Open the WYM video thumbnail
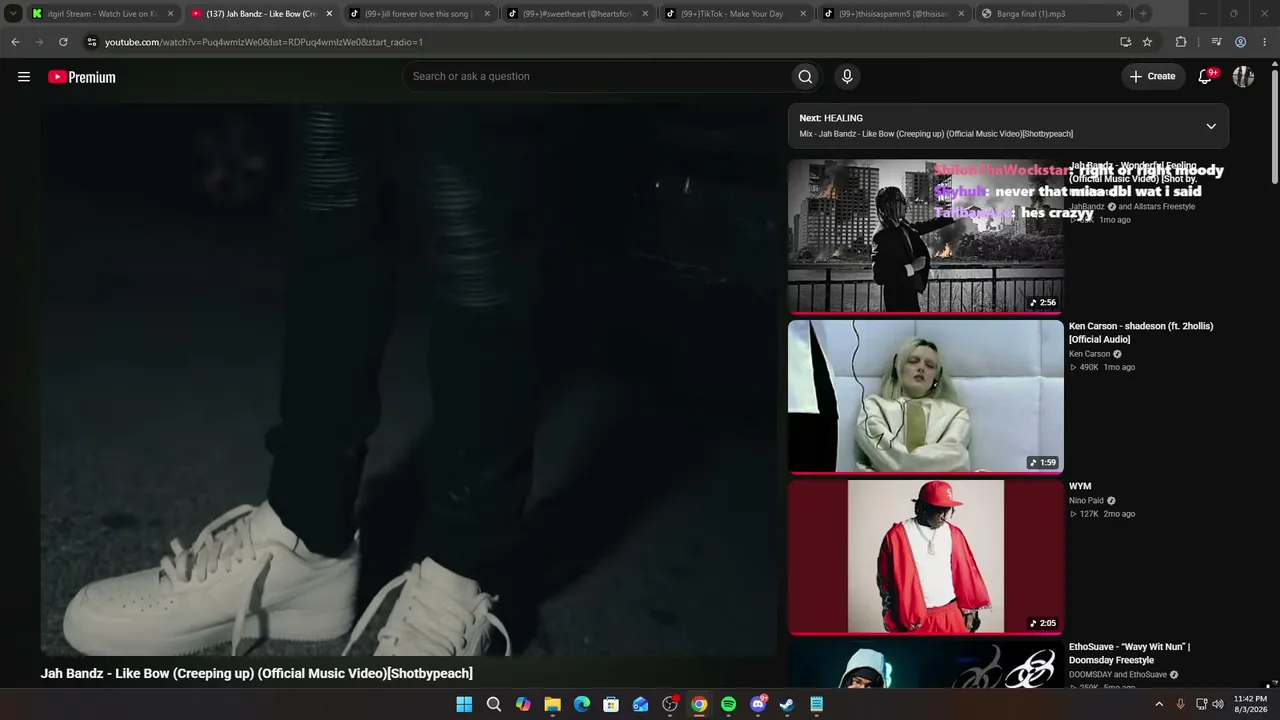The image size is (1280, 720). pos(926,557)
